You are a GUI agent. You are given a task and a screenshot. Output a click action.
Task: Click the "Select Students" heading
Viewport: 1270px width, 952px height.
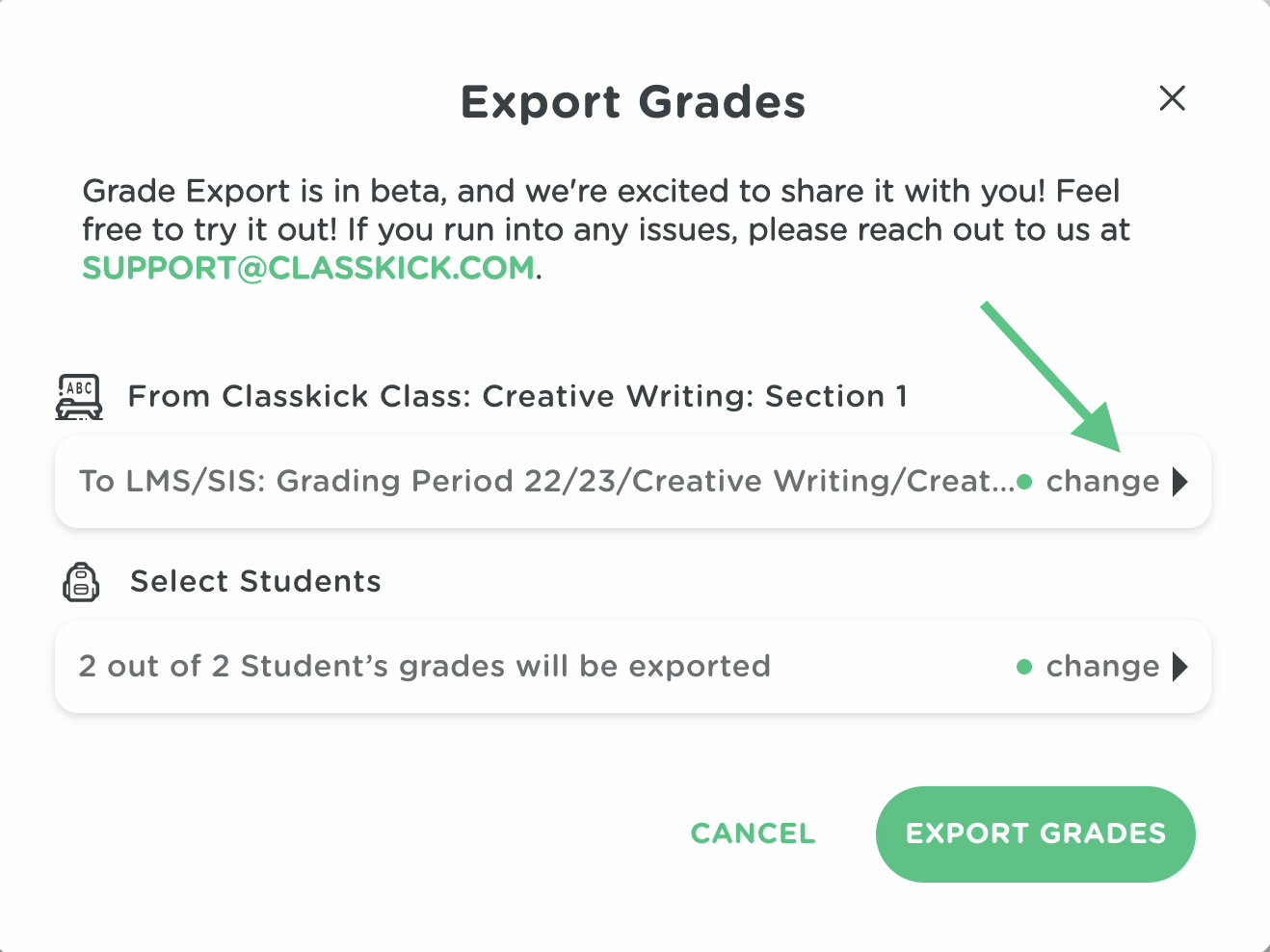255,582
